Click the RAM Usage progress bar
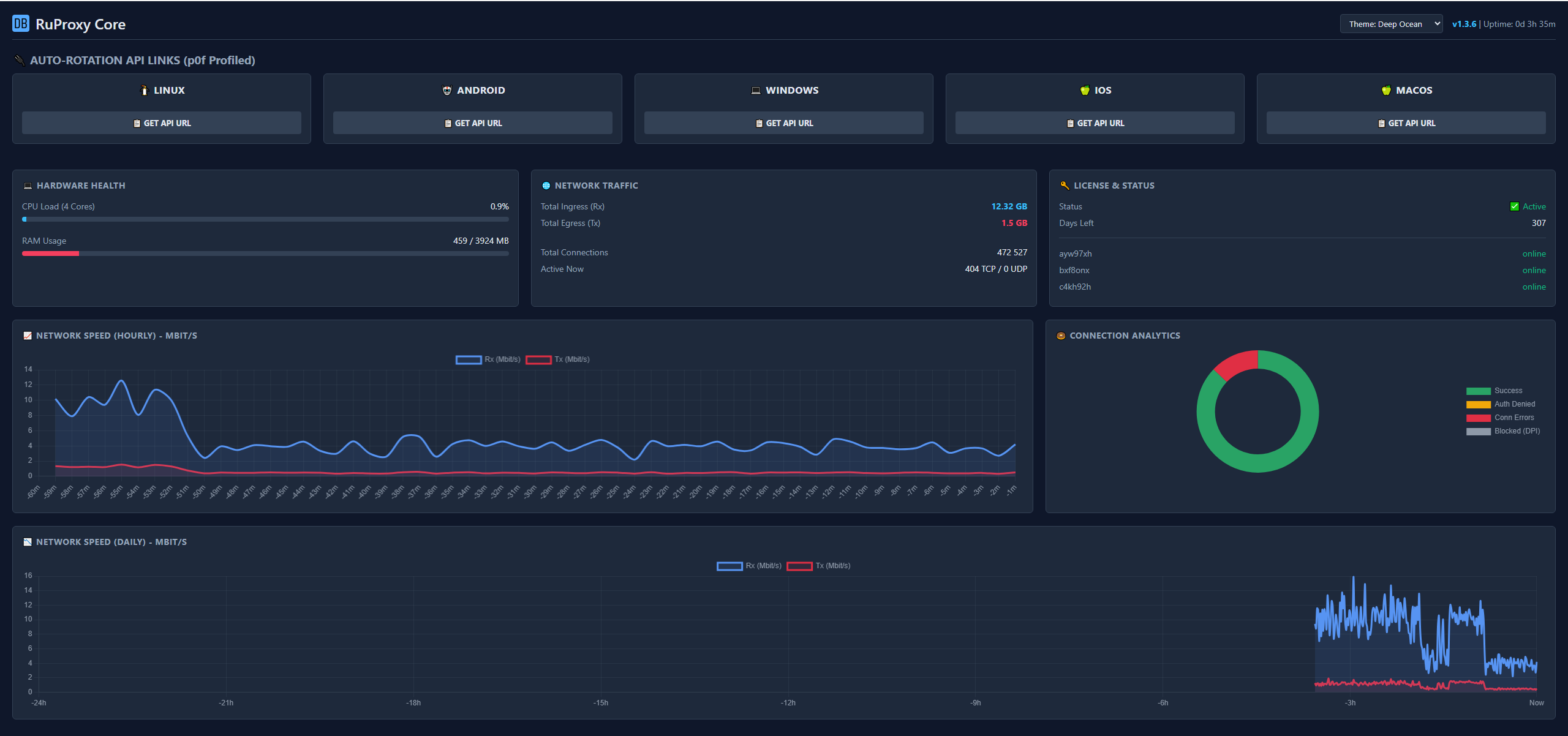 click(x=265, y=253)
